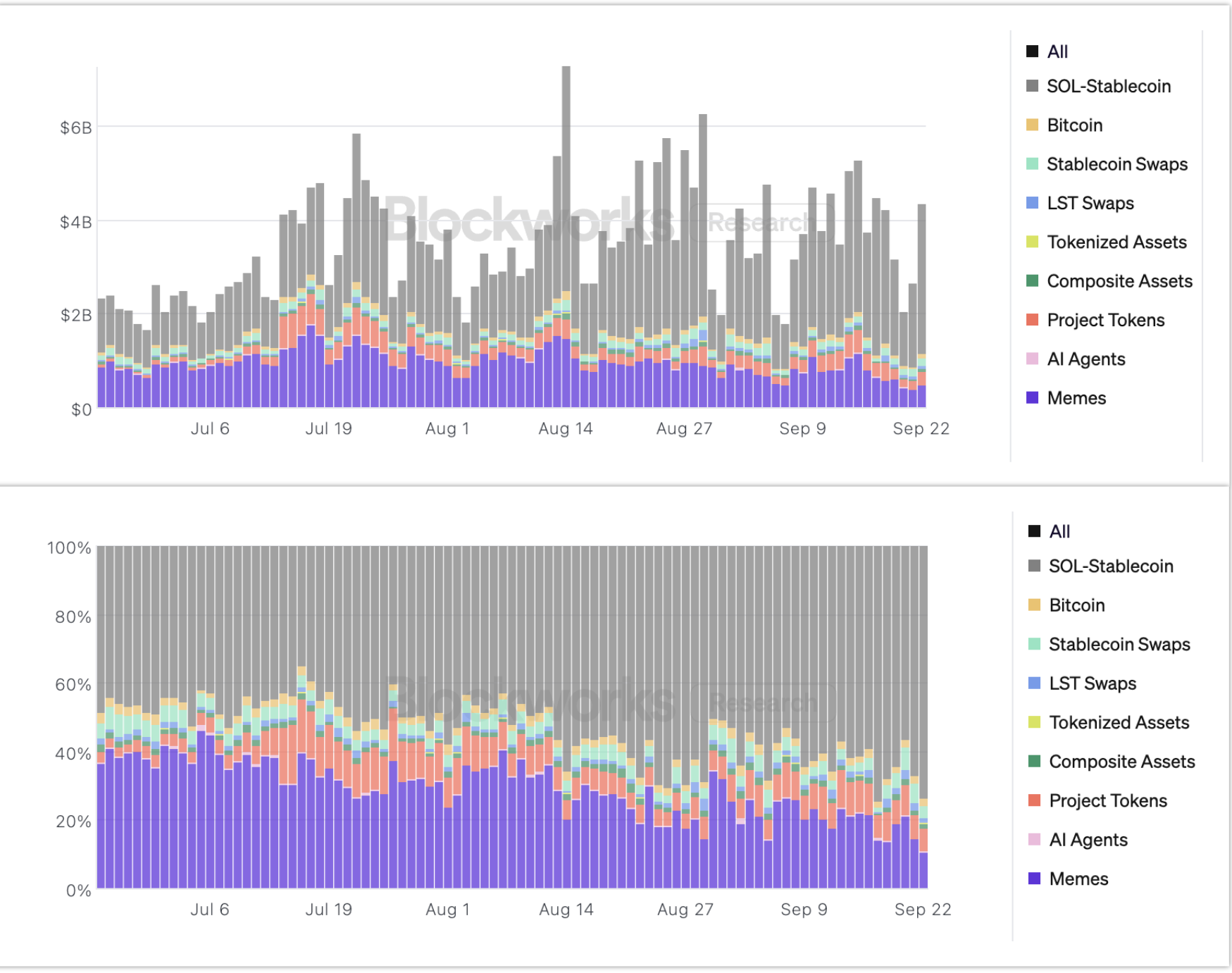1232x973 pixels.
Task: Click the Memes purple swatch in the dollar-volume chart legend
Action: [1033, 398]
